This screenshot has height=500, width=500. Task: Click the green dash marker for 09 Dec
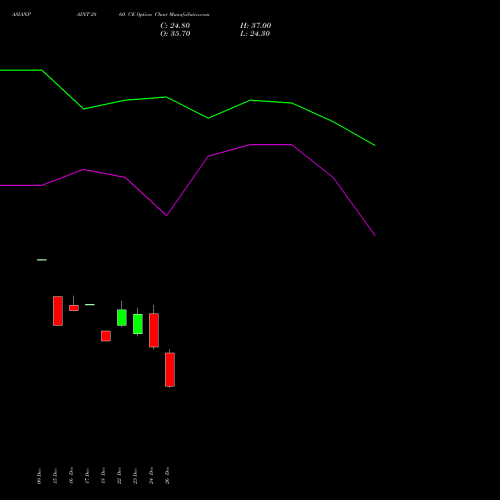point(42,260)
